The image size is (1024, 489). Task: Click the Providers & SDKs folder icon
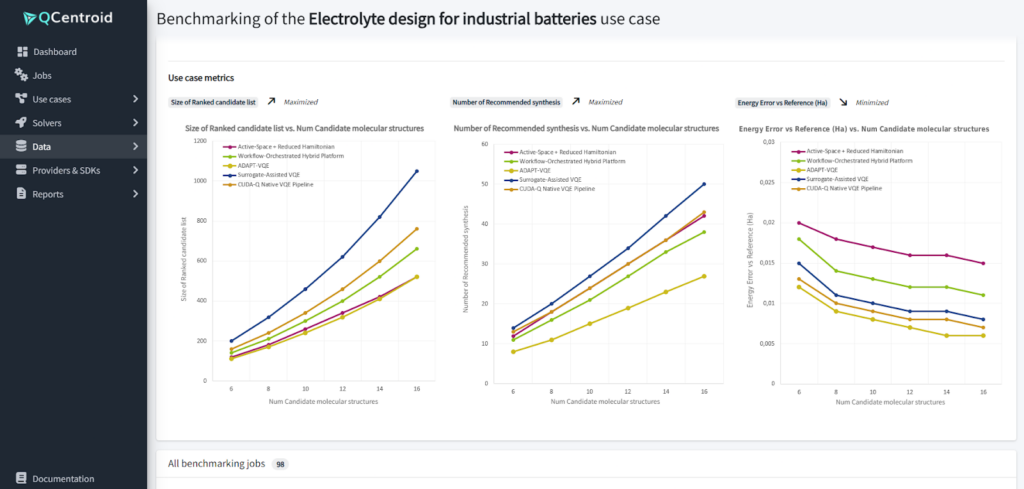click(x=22, y=170)
